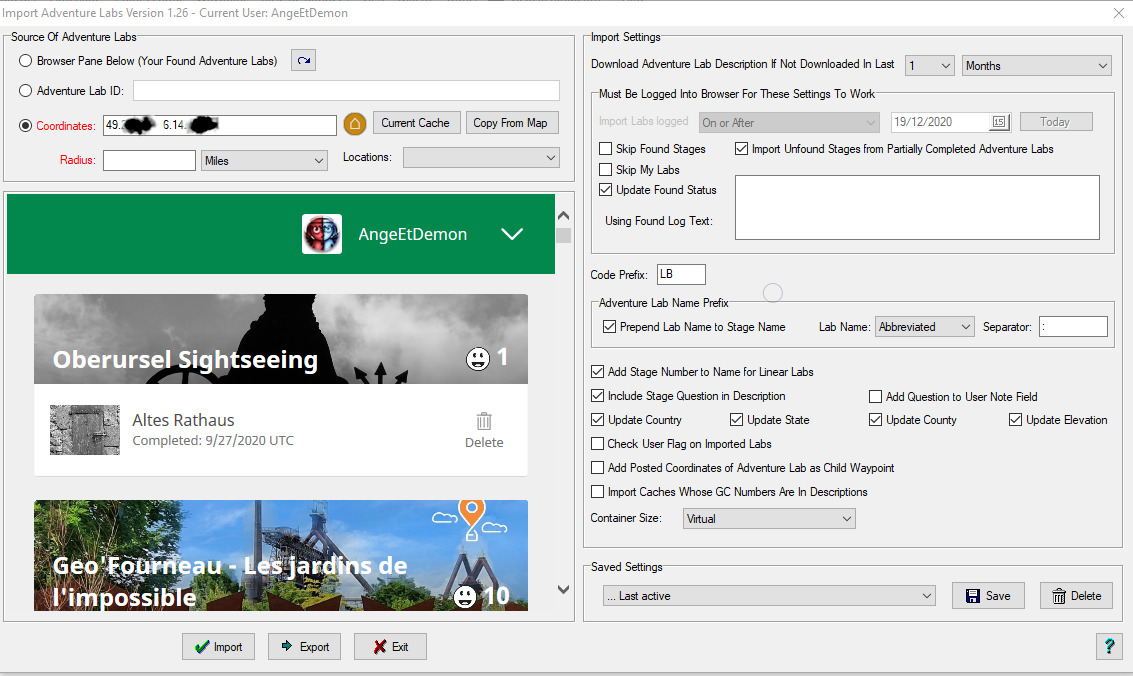Toggle Update Elevation checkbox
1133x676 pixels.
[x=1016, y=420]
